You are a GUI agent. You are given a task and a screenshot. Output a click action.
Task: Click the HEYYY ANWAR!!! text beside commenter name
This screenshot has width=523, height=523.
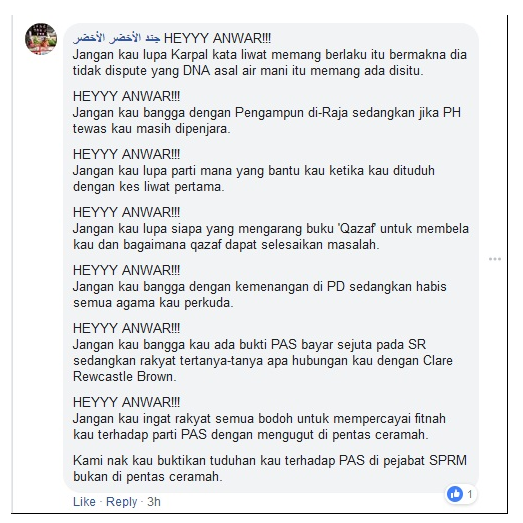click(x=217, y=38)
